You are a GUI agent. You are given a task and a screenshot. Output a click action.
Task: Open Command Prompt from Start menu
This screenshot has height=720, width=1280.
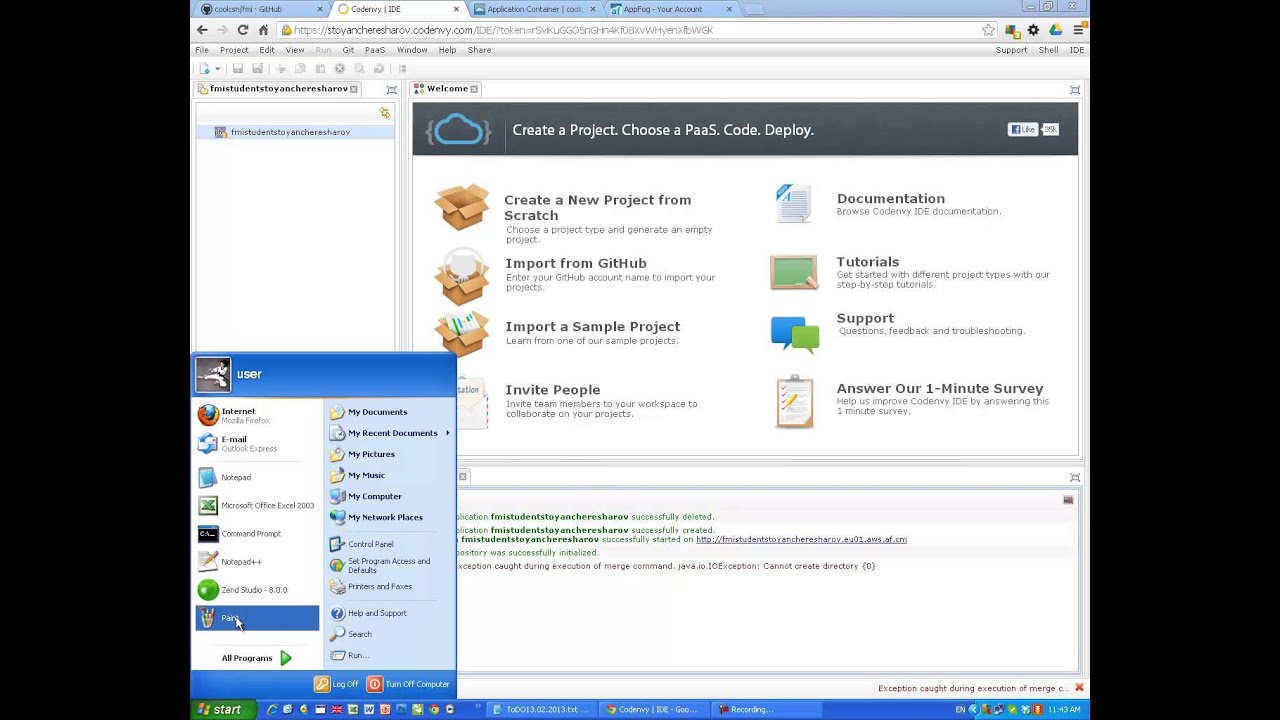(257, 533)
